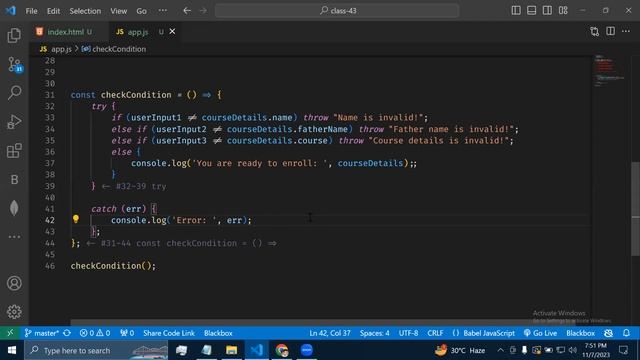Click Ln 42, Col 37 indicator
The width and height of the screenshot is (640, 360).
click(x=330, y=333)
